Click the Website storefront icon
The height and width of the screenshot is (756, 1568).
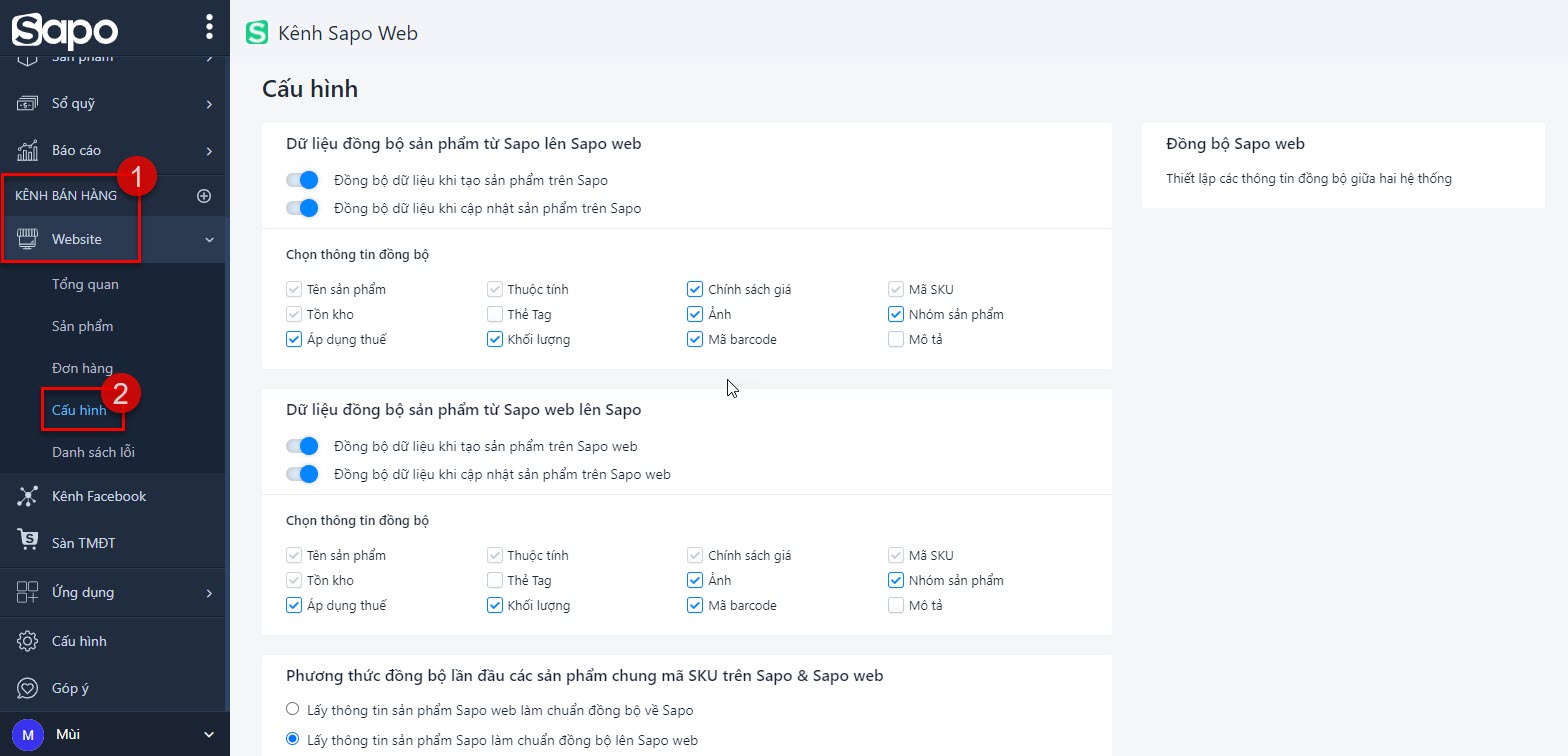(28, 239)
